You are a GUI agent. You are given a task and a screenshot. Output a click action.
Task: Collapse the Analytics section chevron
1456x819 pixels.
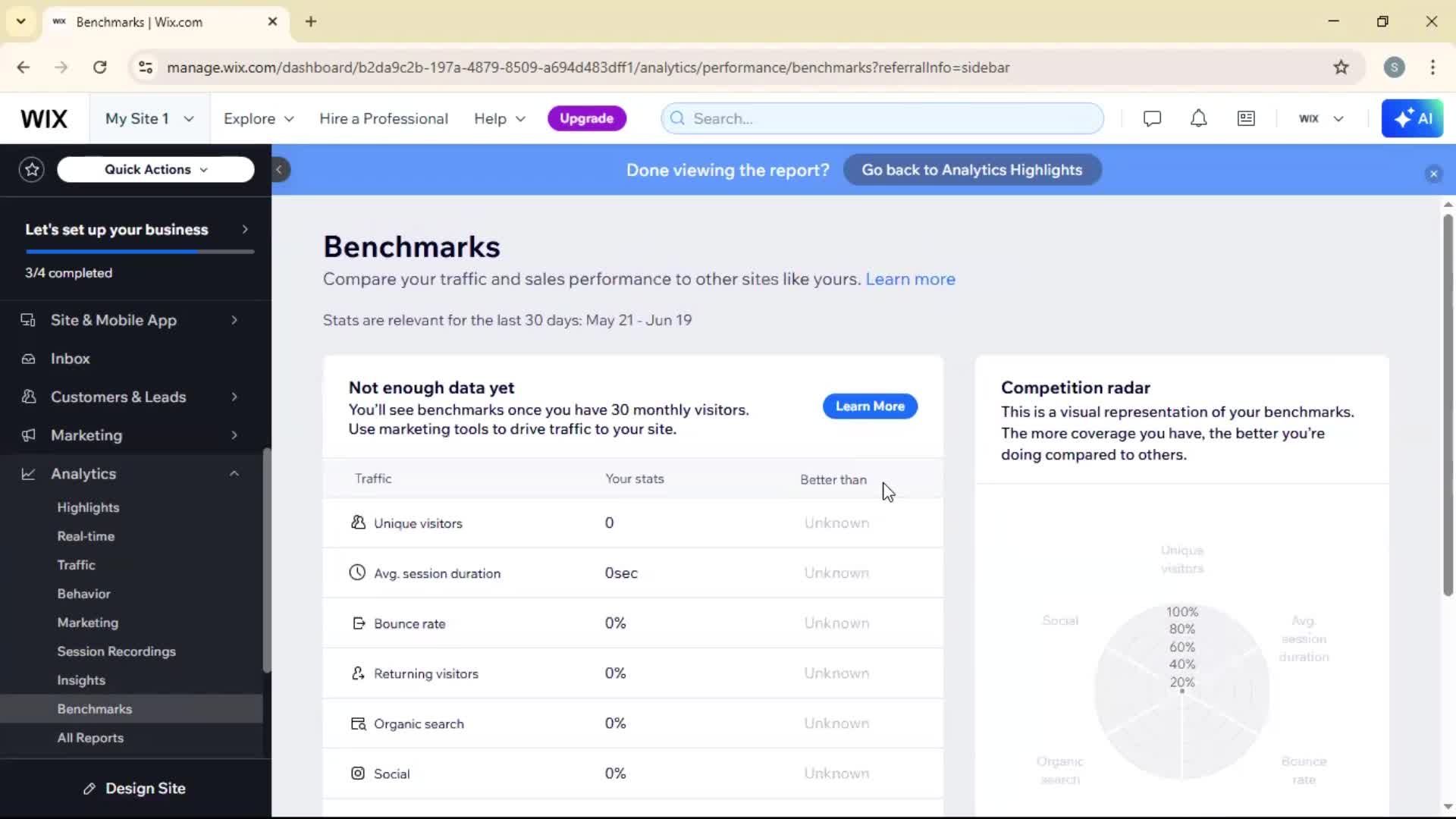234,474
